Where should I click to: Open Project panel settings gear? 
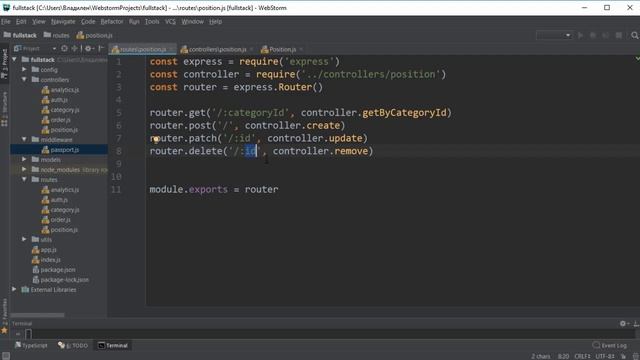(x=88, y=49)
